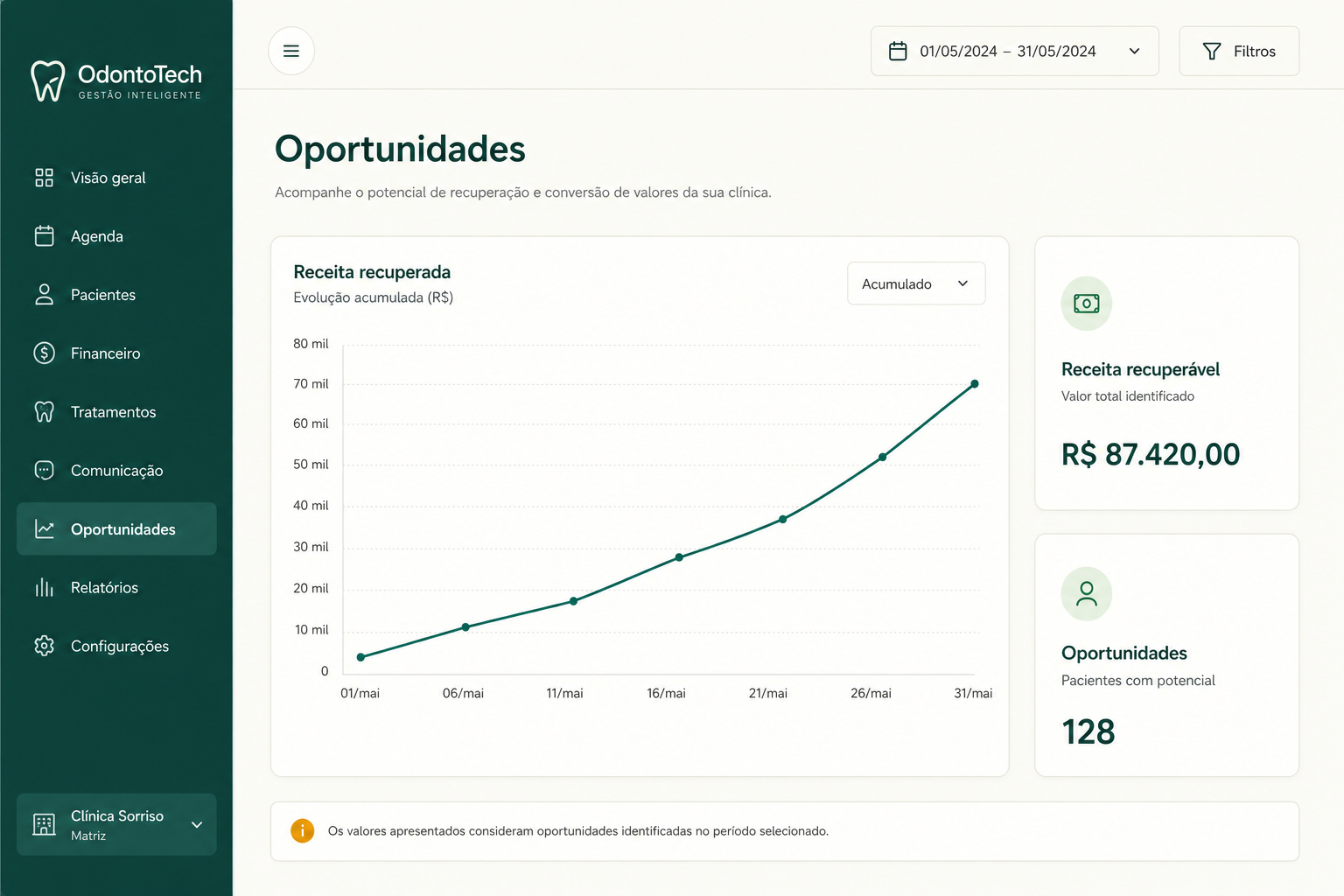Click the Receita recuperável card title
The width and height of the screenshot is (1344, 896).
click(x=1140, y=369)
